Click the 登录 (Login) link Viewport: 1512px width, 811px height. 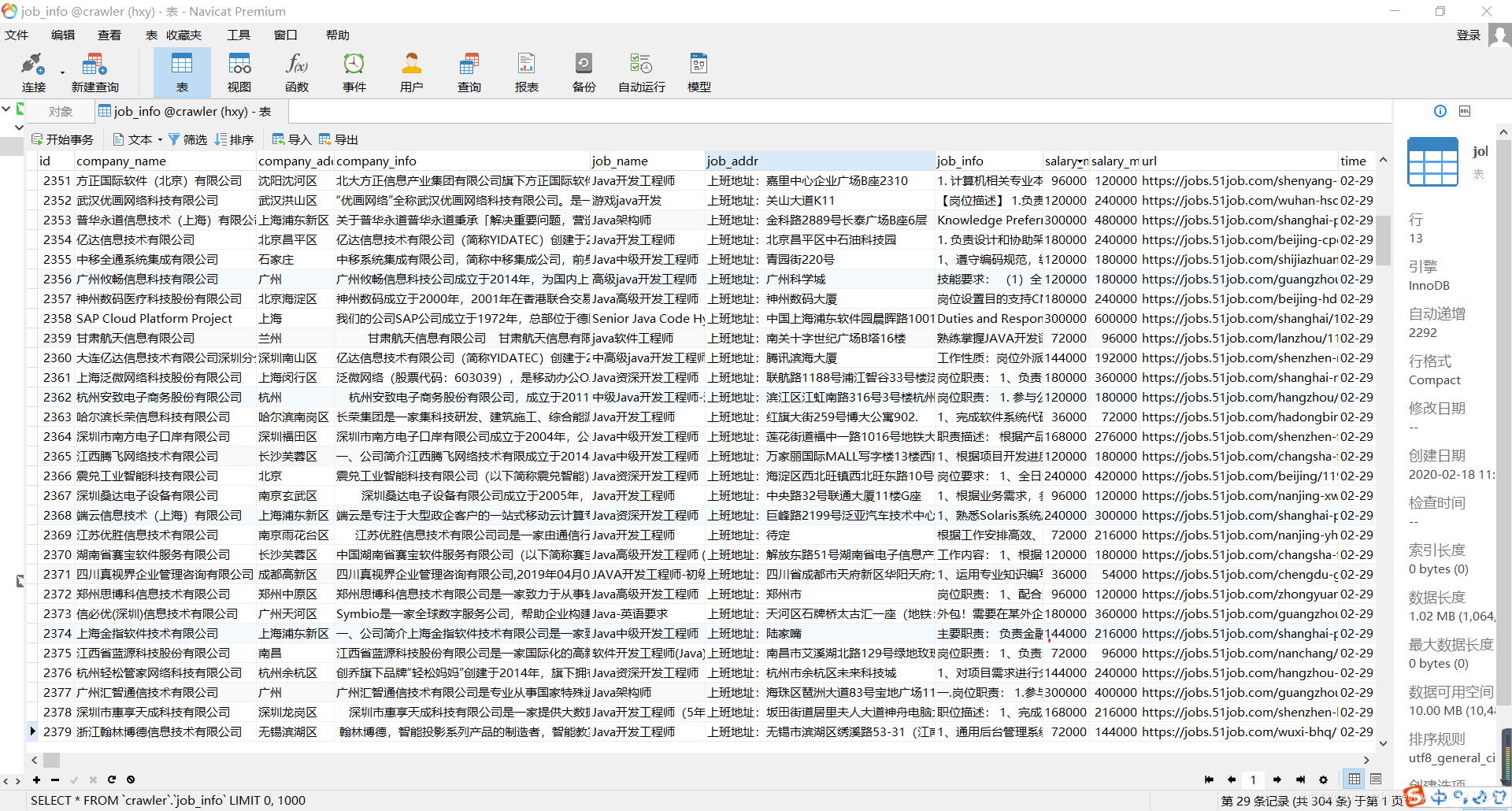pos(1469,35)
